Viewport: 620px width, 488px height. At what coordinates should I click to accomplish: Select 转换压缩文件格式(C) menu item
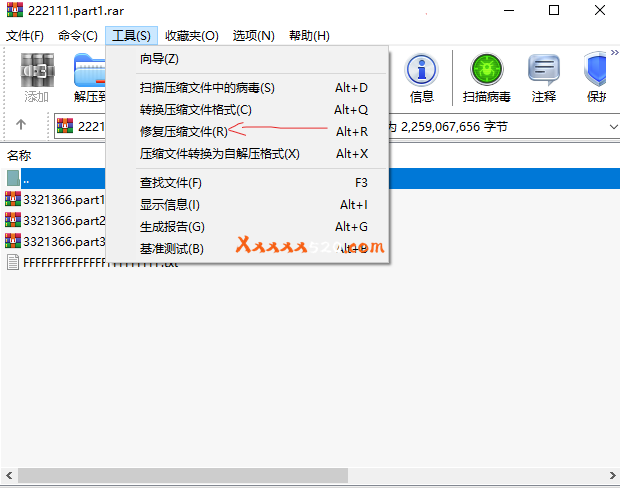[248, 110]
